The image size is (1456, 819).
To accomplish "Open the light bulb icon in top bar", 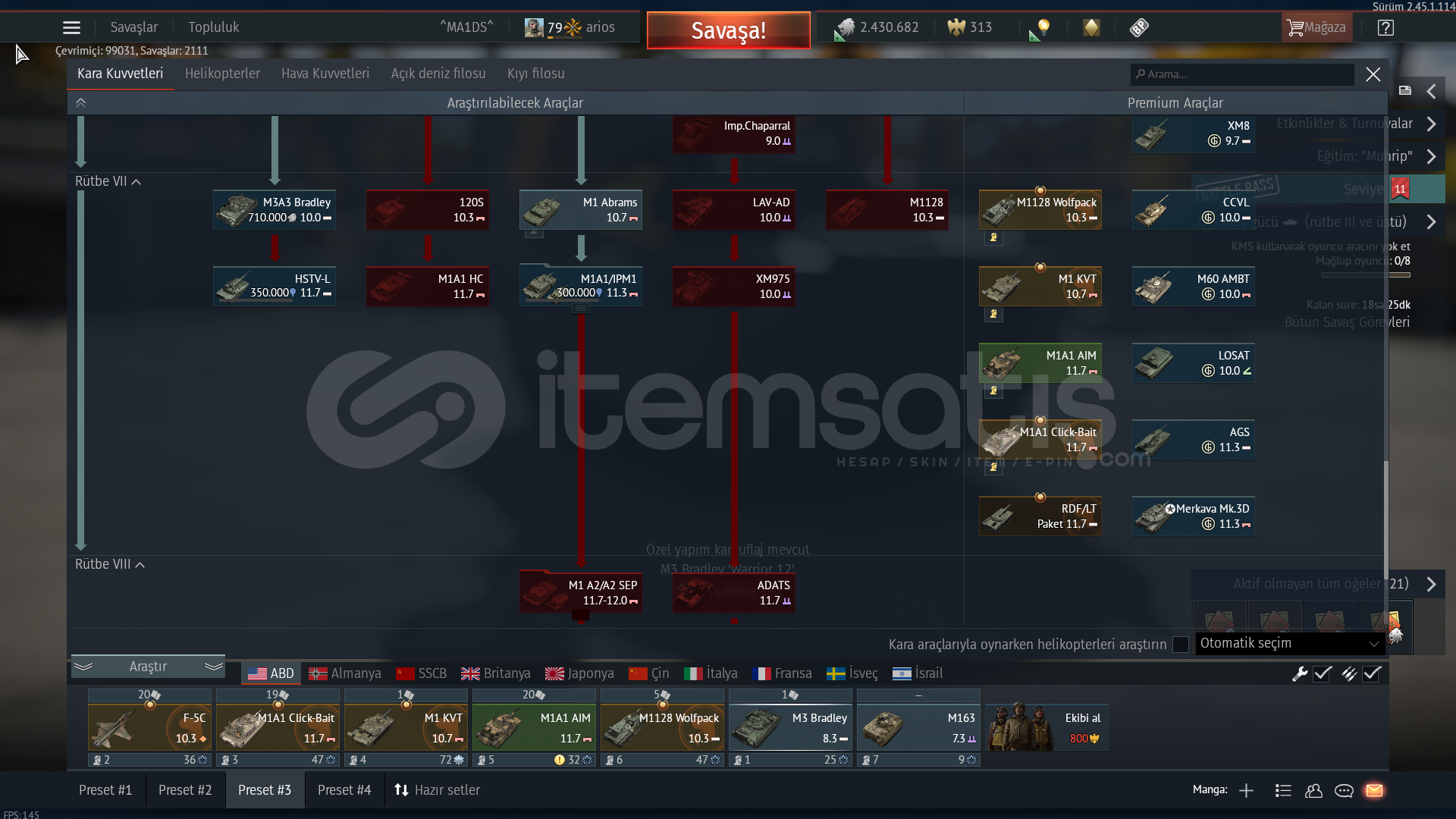I will [x=1043, y=28].
